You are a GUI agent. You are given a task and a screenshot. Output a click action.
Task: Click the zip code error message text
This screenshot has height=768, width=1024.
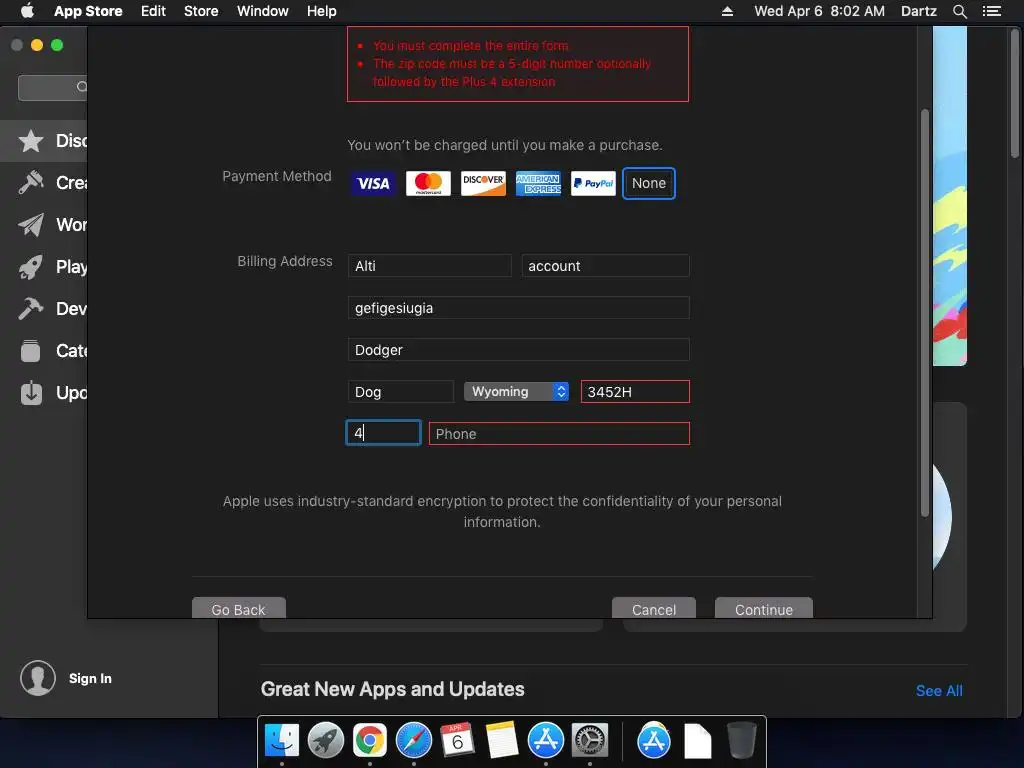click(512, 72)
